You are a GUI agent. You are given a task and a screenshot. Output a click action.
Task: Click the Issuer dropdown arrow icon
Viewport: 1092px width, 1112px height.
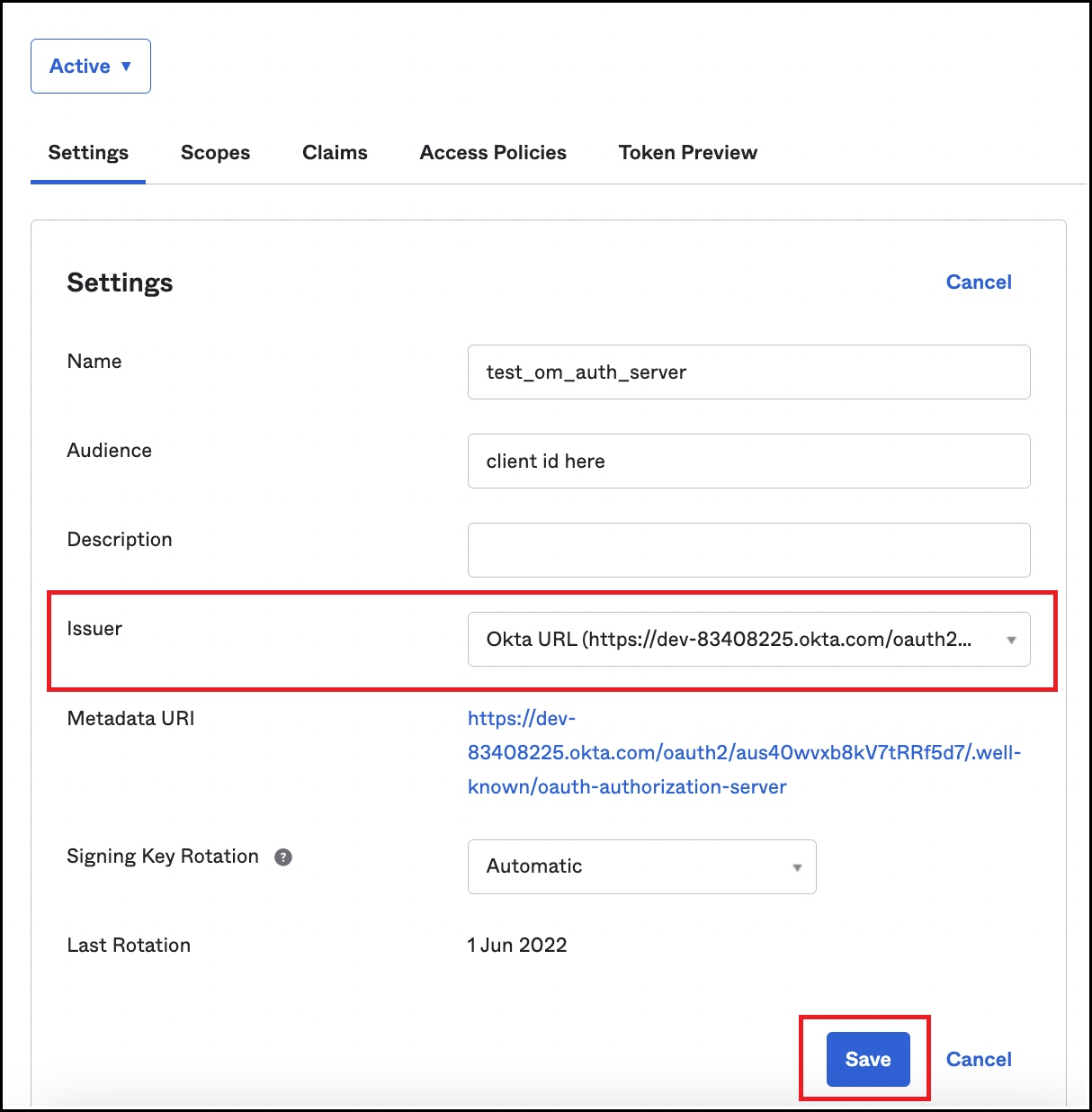pos(1009,640)
